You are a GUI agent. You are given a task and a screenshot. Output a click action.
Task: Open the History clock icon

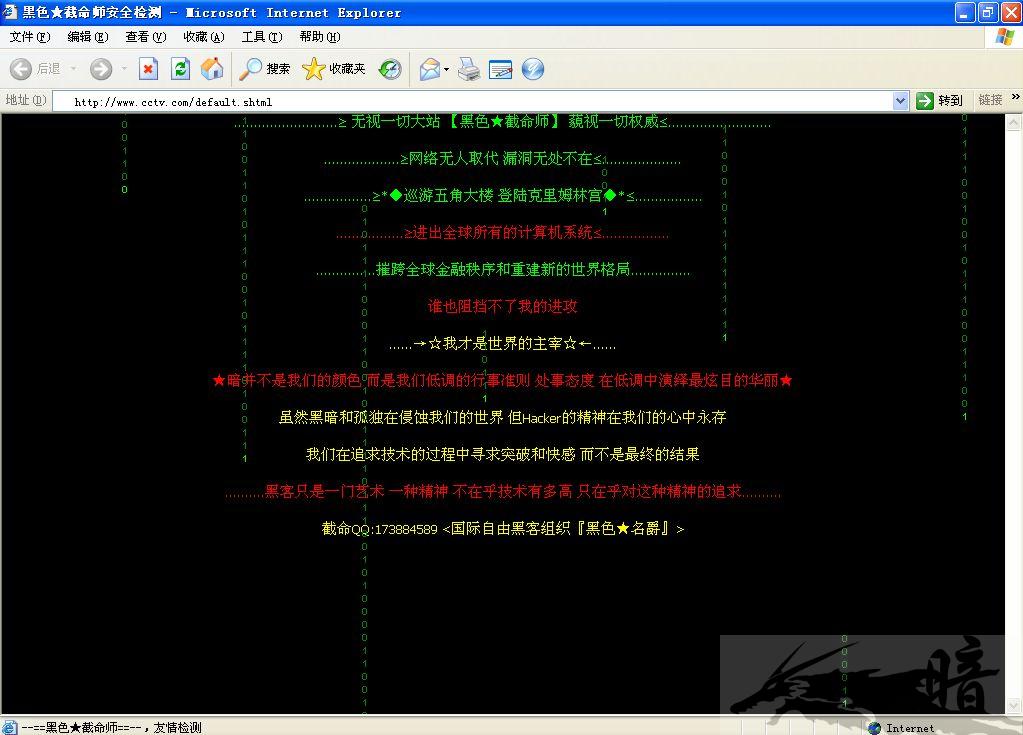pos(390,68)
